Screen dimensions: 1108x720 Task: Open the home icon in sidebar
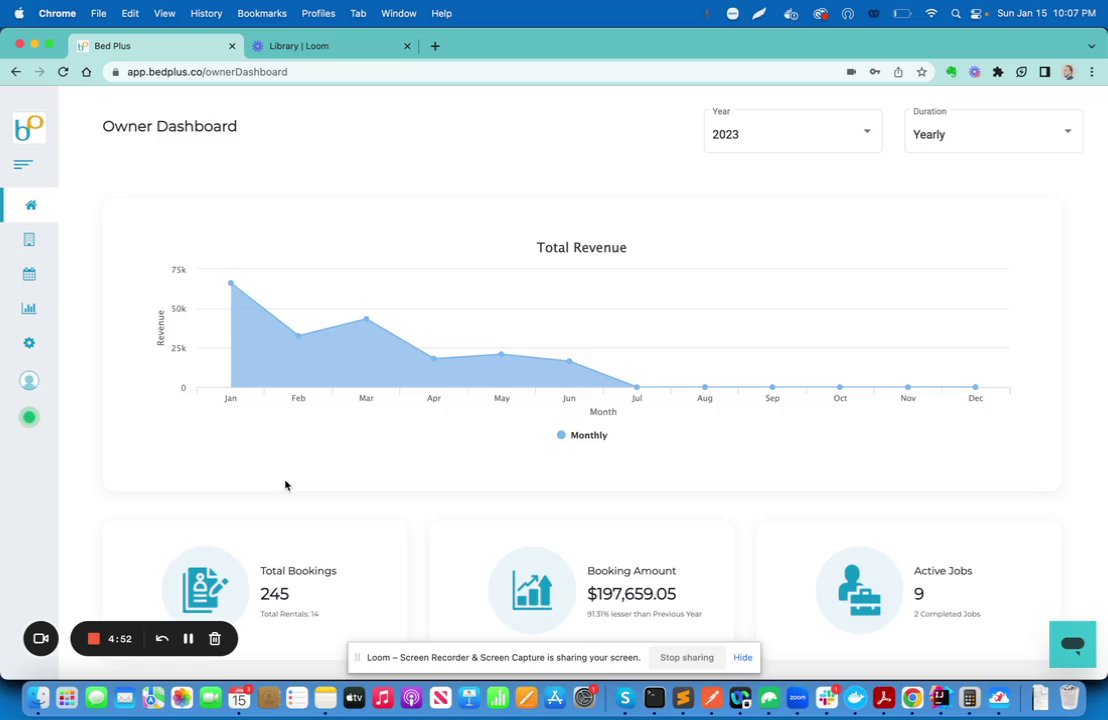click(x=30, y=205)
